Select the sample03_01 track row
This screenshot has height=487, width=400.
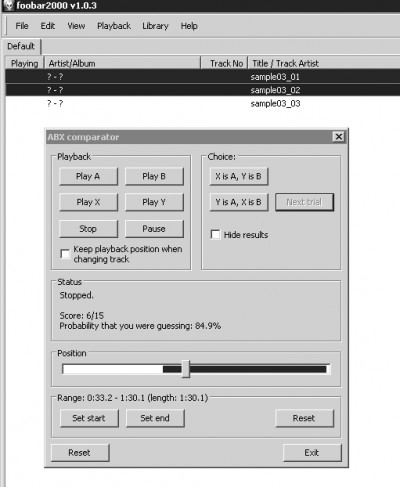tap(203, 77)
